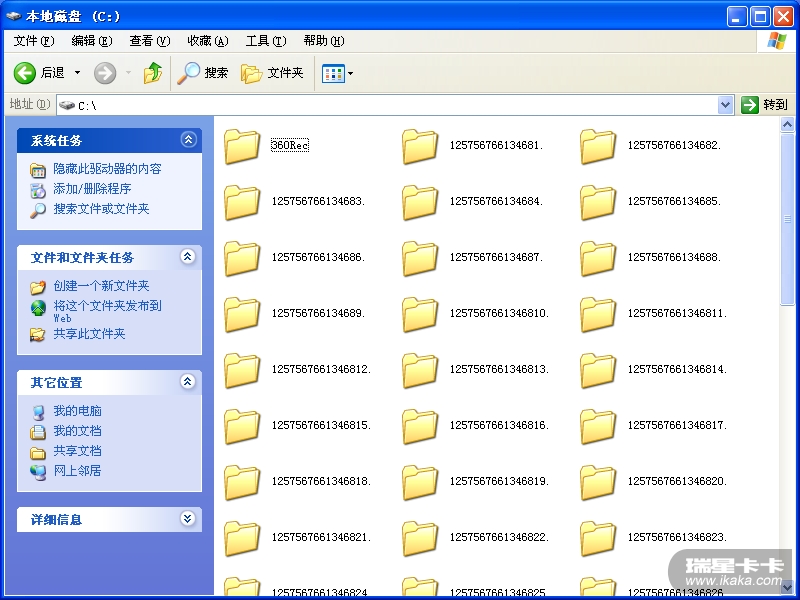800x600 pixels.
Task: Click the 我的电脑 computer icon
Action: tap(38, 412)
